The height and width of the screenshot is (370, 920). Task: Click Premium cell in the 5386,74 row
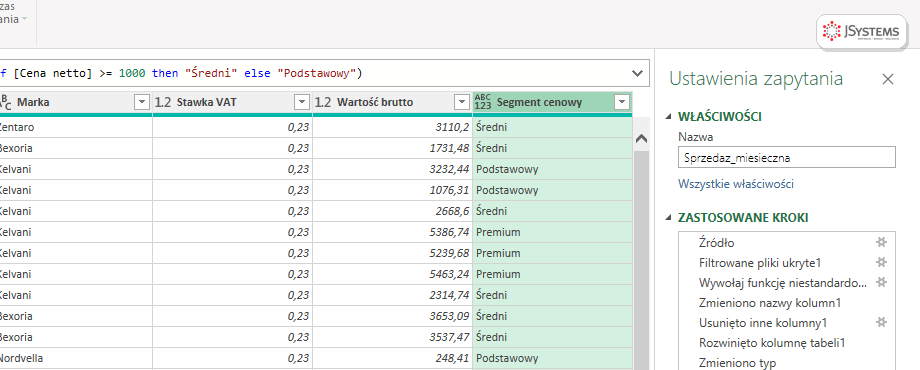click(x=552, y=232)
